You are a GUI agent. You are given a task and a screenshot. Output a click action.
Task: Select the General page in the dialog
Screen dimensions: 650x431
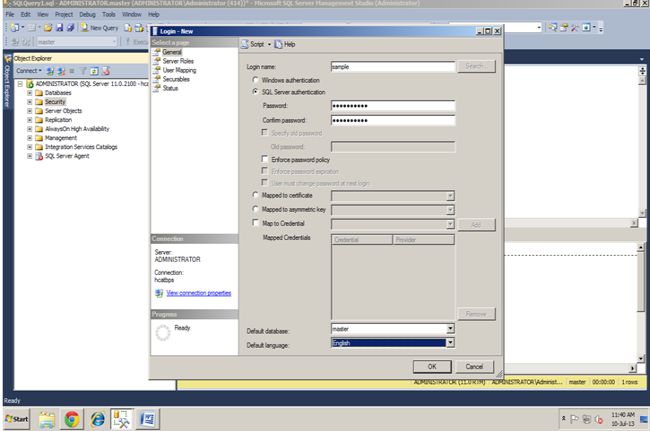(172, 52)
